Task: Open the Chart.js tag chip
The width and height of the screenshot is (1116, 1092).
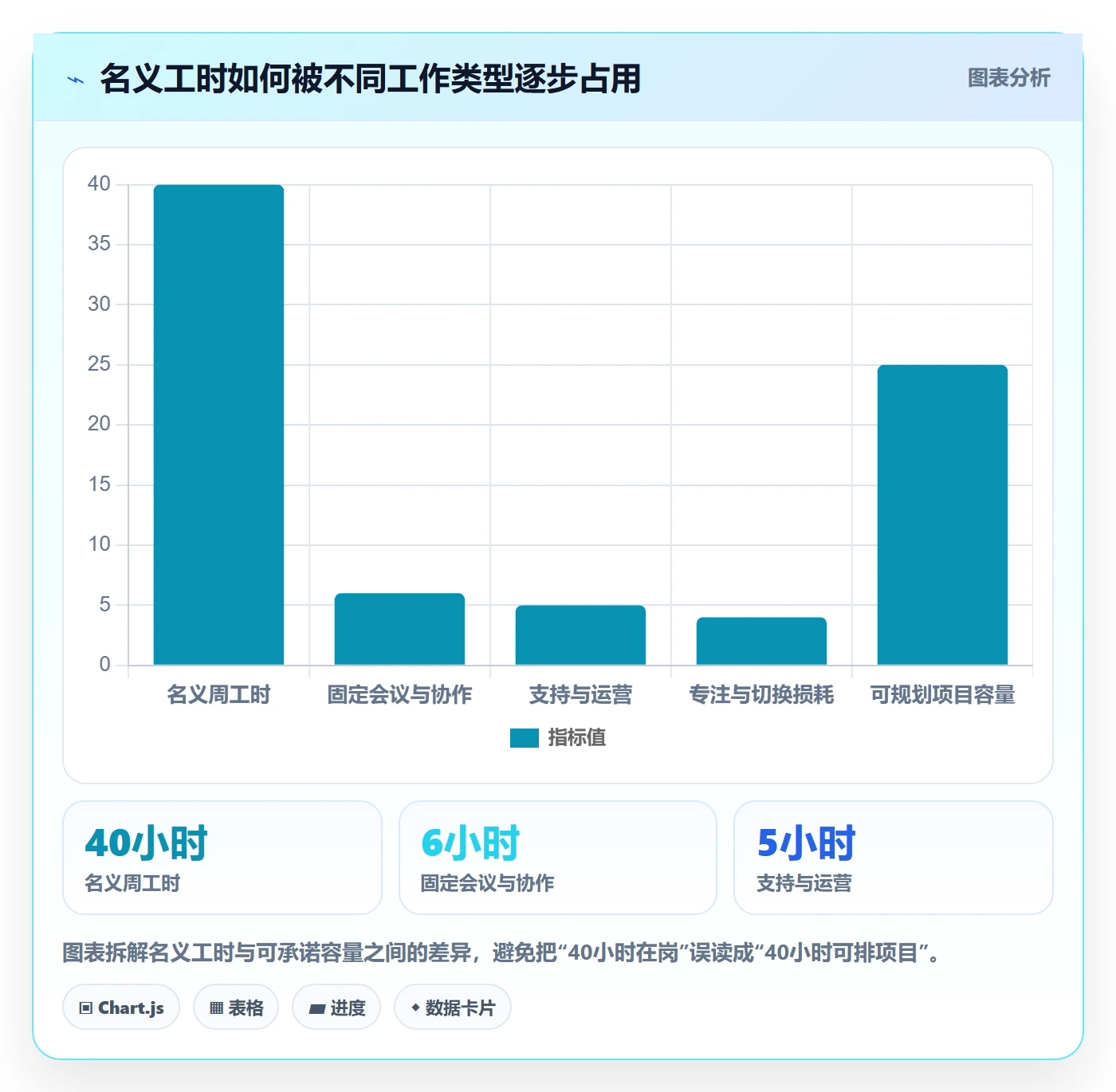Action: point(121,1008)
